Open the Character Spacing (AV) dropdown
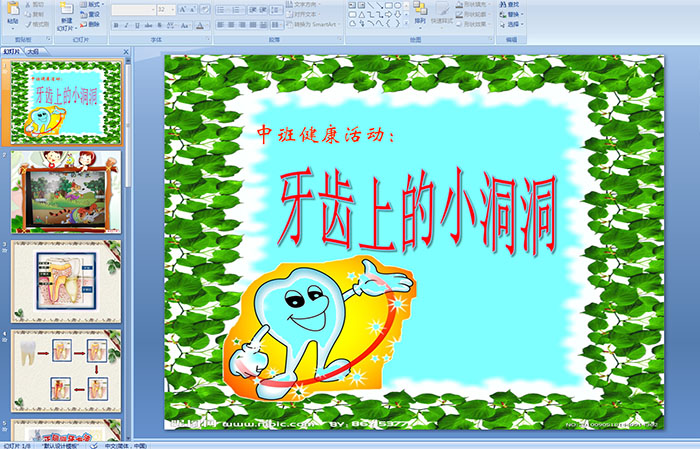The height and width of the screenshot is (449, 700). click(171, 25)
